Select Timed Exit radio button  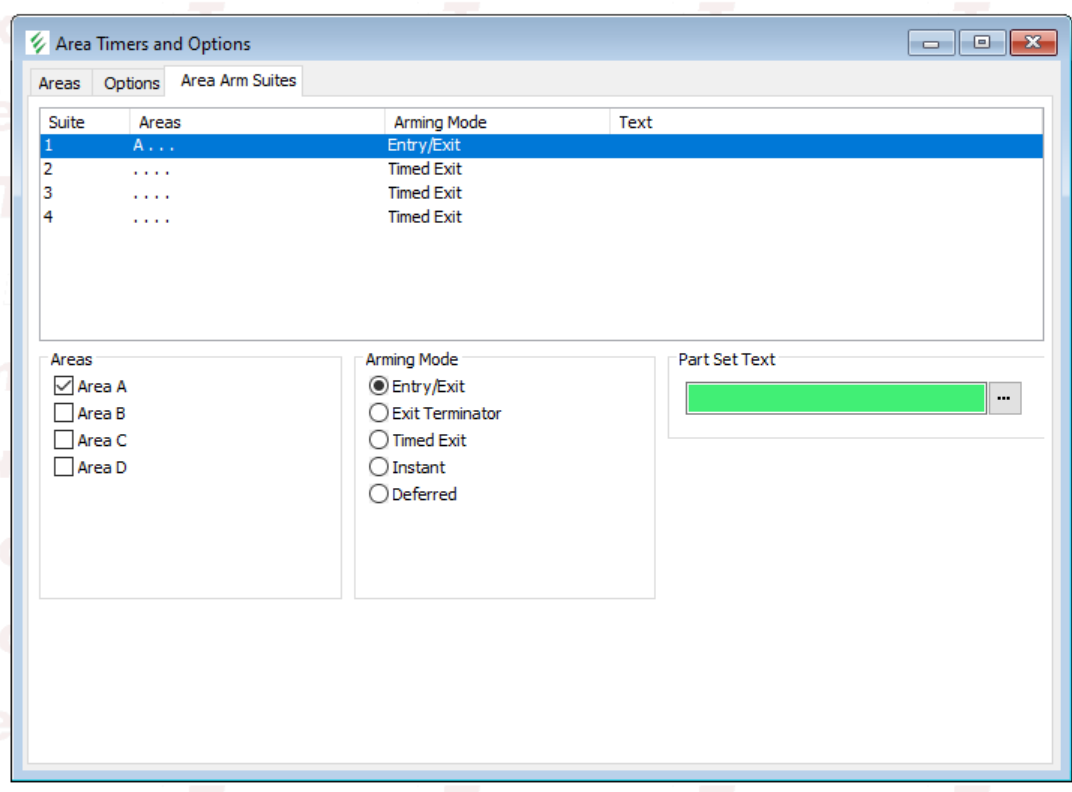[x=379, y=440]
